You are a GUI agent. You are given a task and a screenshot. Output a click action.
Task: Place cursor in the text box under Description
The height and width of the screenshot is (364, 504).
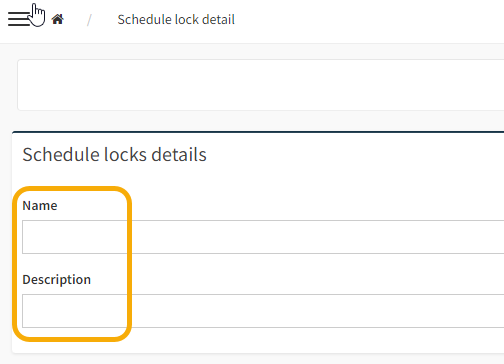(x=263, y=311)
